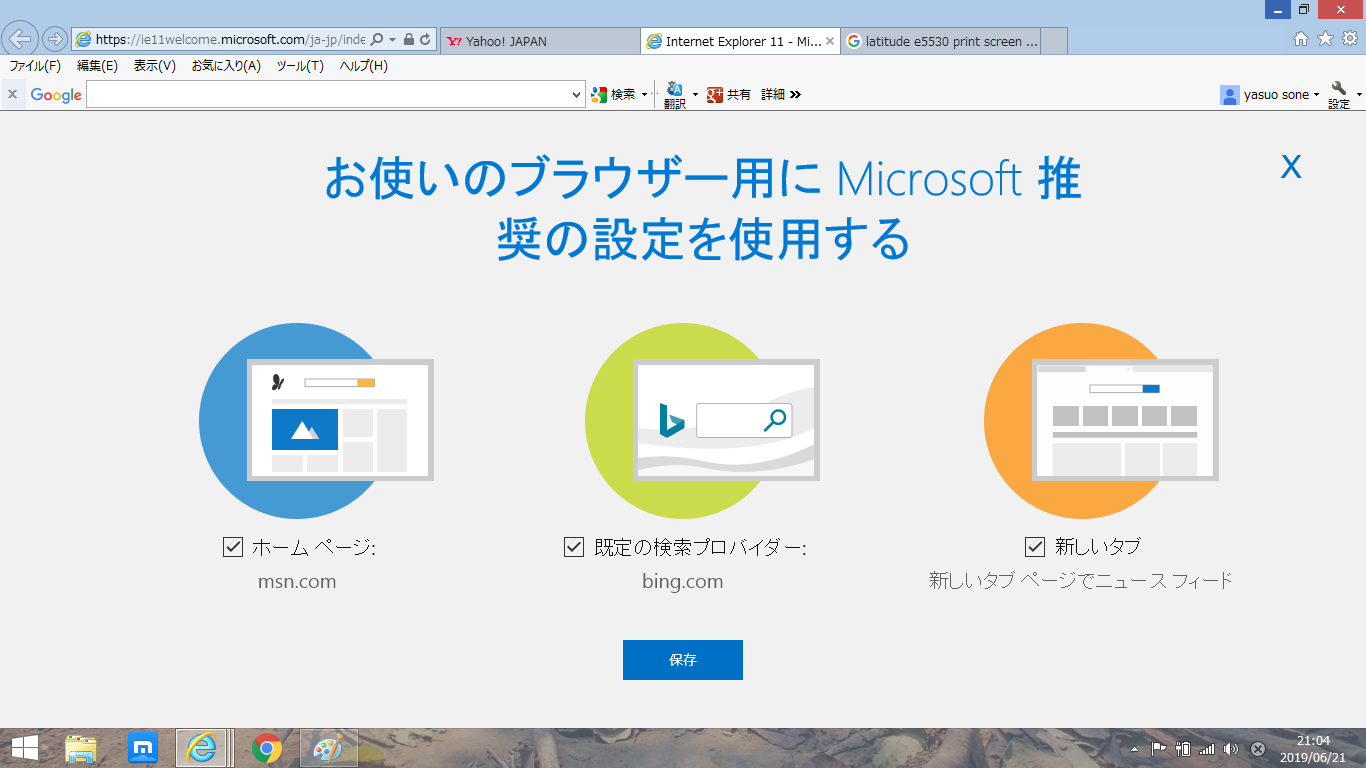Image resolution: width=1366 pixels, height=768 pixels.
Task: Open File Explorer from the taskbar
Action: pyautogui.click(x=81, y=748)
